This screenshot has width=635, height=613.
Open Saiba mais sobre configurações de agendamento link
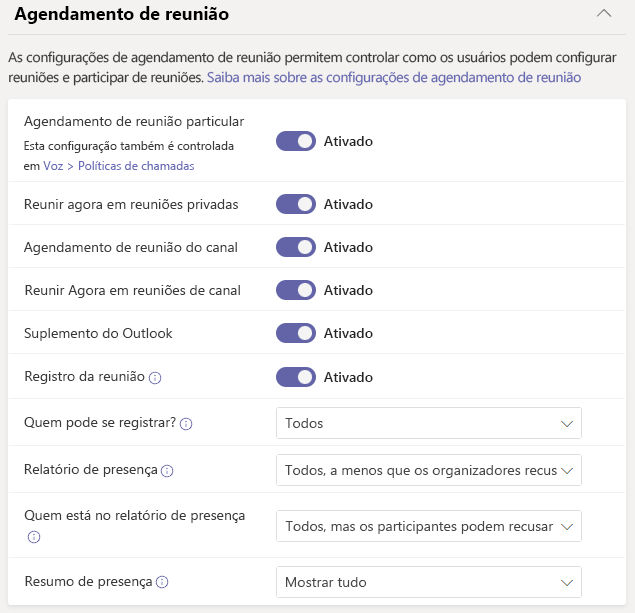(x=394, y=76)
